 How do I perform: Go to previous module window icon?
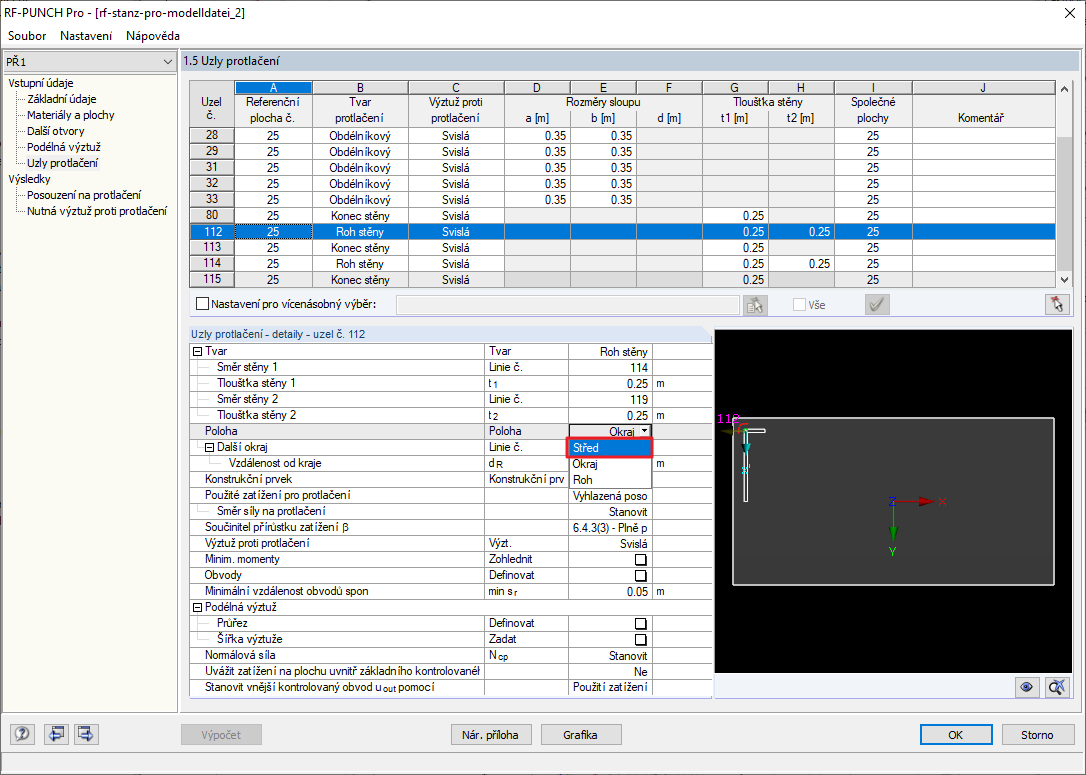[x=56, y=733]
